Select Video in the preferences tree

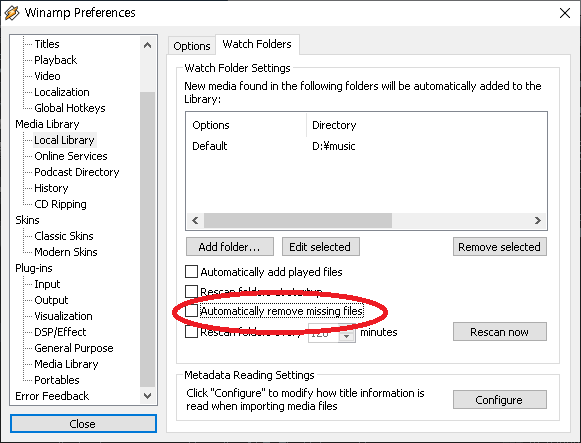(x=47, y=76)
